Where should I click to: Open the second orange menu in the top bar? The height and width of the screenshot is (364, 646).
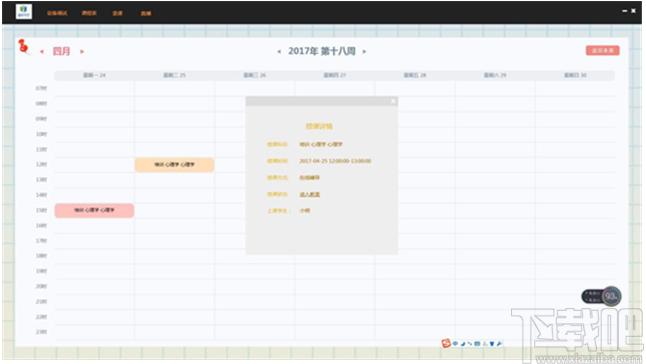[x=89, y=13]
